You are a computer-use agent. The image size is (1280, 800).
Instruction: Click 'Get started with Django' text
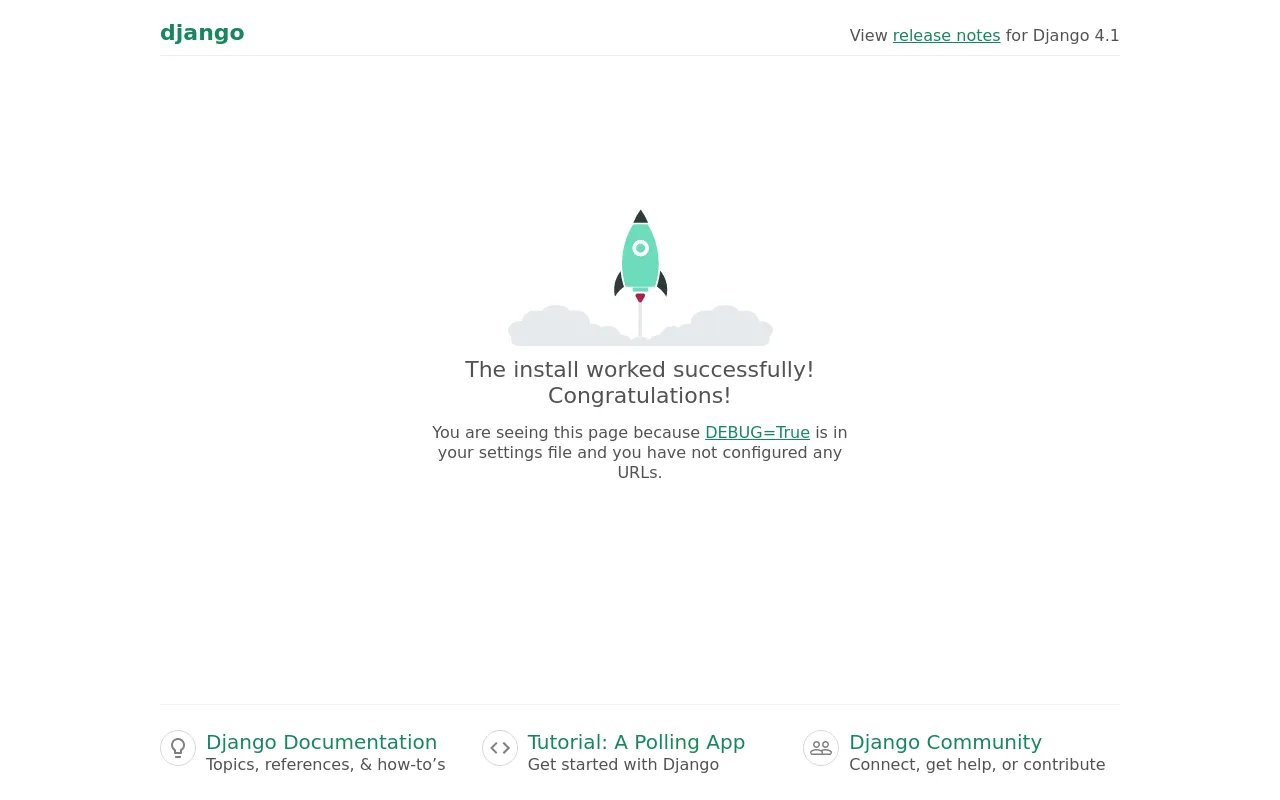(623, 765)
